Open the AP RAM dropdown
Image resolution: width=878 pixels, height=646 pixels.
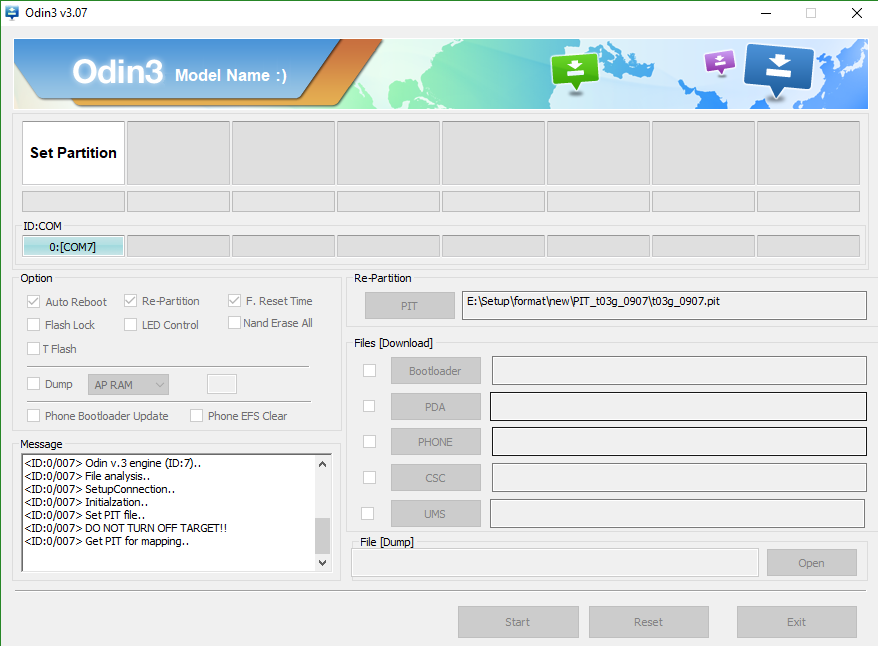pos(128,385)
